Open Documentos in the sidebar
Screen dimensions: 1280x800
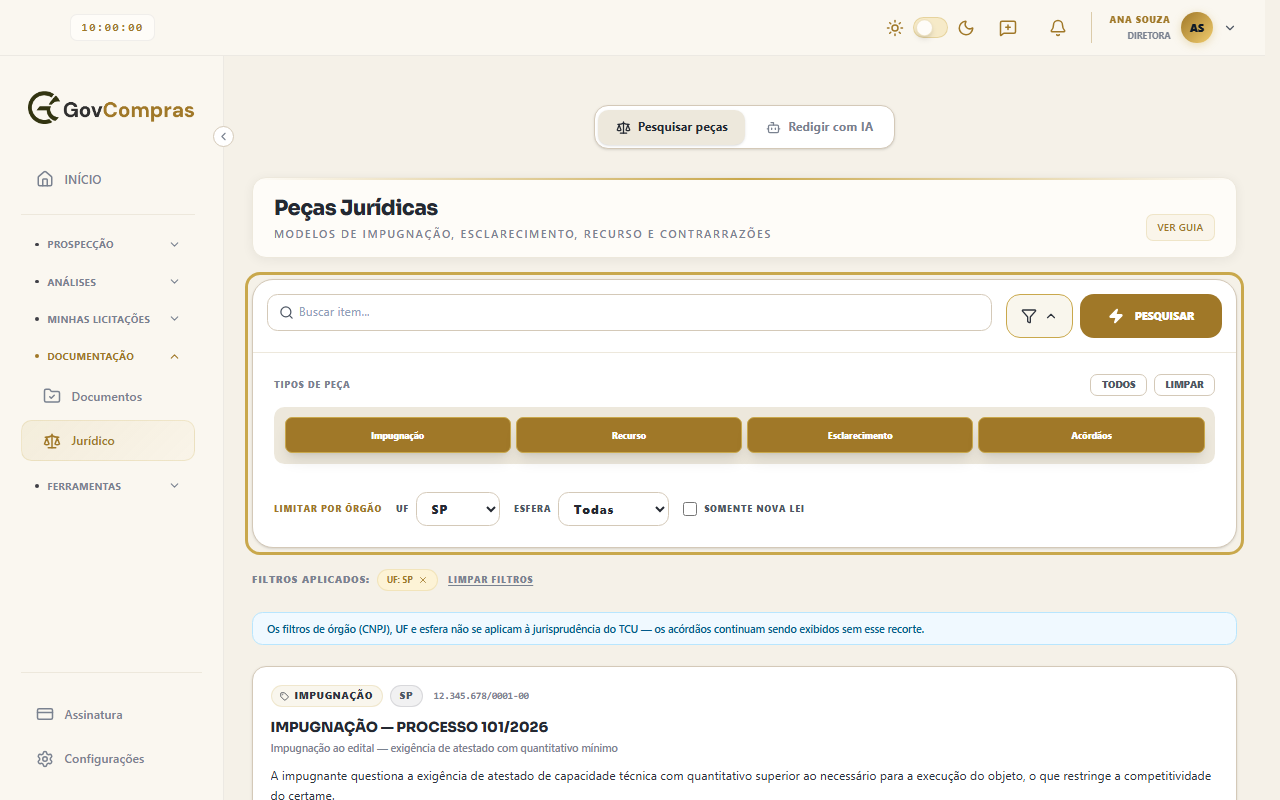(x=108, y=396)
